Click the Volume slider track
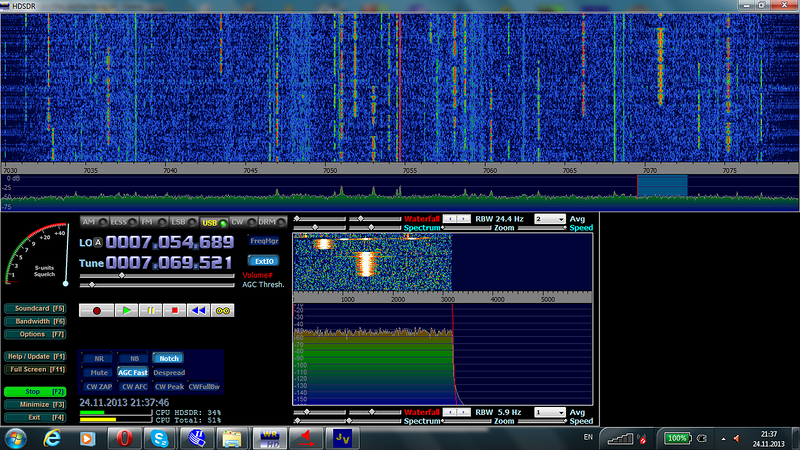The height and width of the screenshot is (450, 800). [157, 276]
